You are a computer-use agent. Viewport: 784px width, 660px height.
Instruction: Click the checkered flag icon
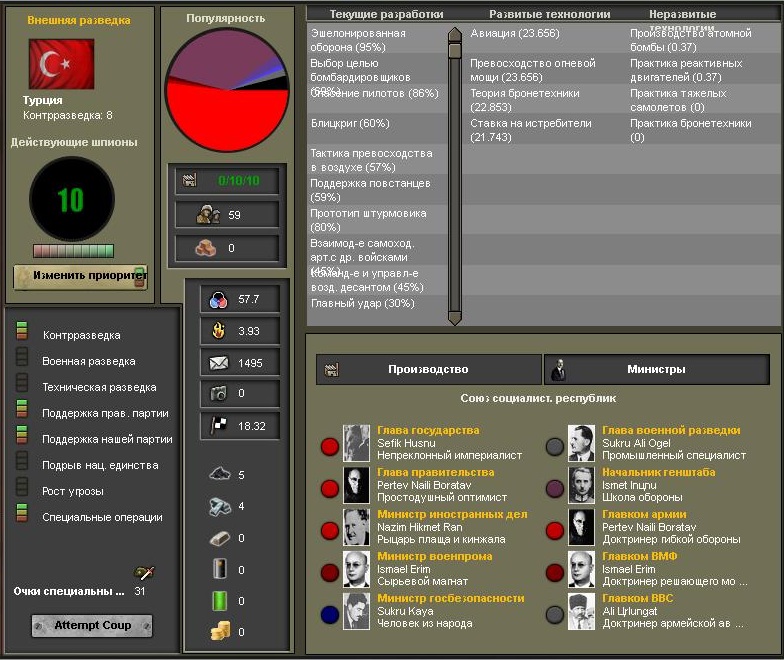218,426
